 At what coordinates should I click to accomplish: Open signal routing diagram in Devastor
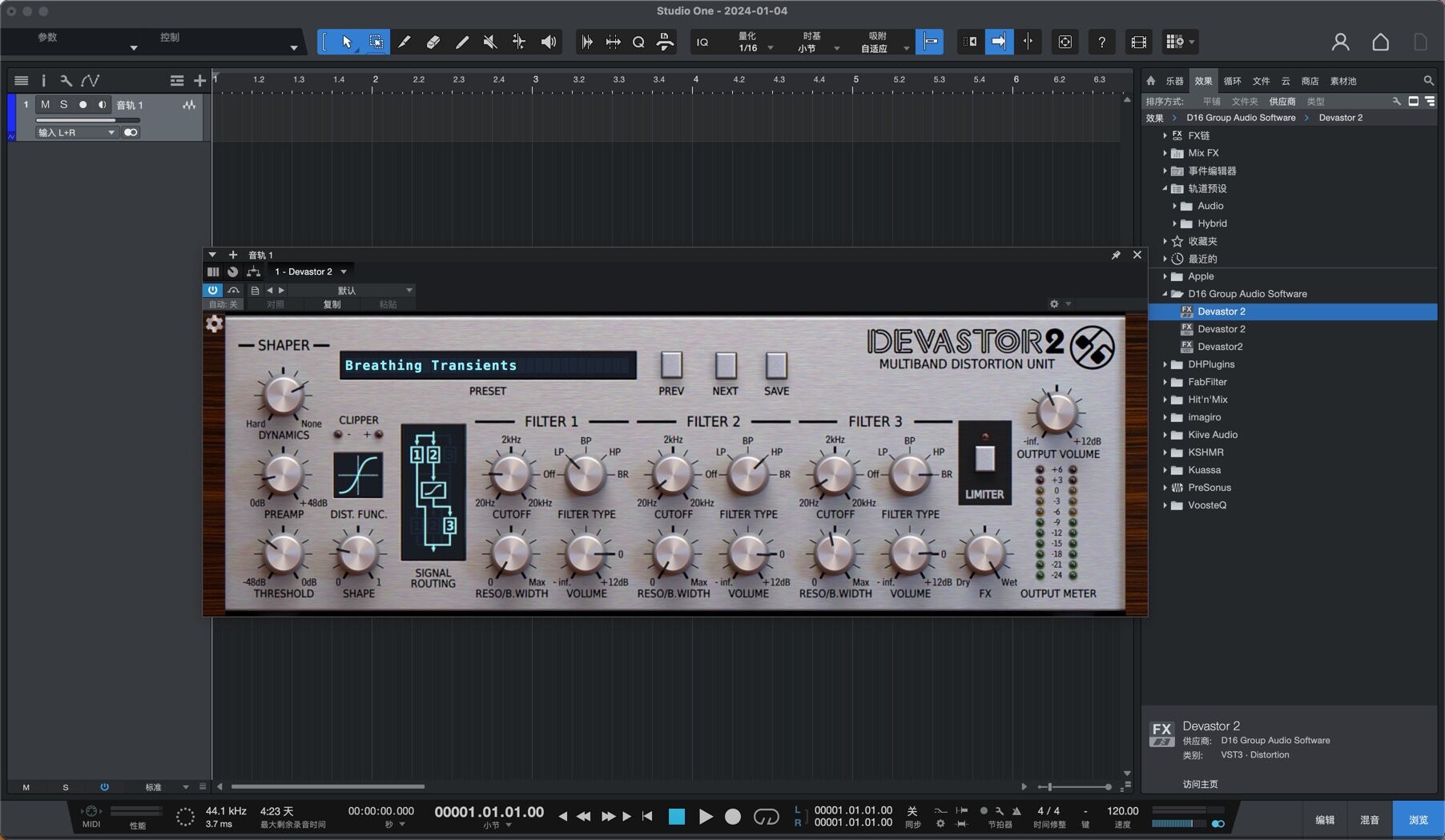[x=433, y=492]
